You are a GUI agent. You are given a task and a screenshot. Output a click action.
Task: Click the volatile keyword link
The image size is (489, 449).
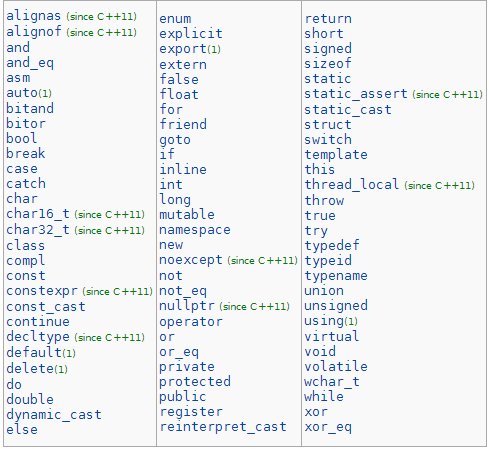(x=336, y=366)
